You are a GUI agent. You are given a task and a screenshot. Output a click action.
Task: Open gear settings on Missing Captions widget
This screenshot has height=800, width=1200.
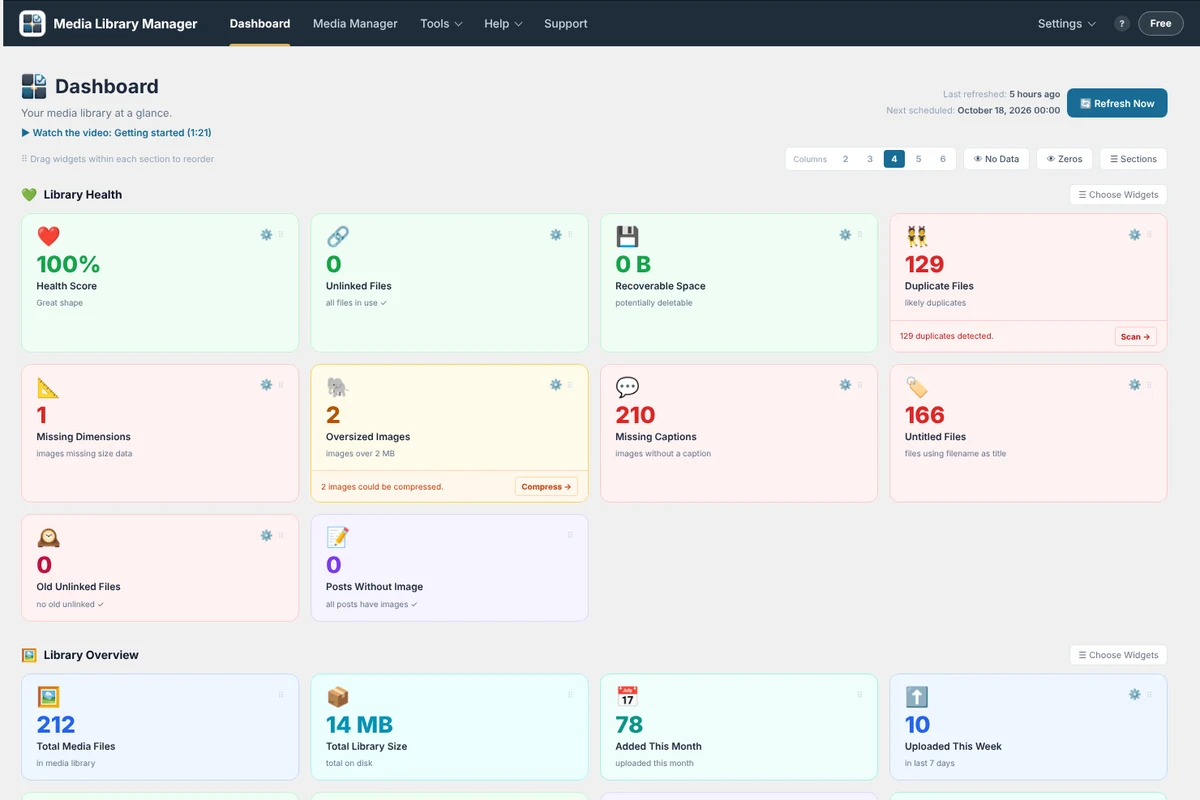point(845,385)
